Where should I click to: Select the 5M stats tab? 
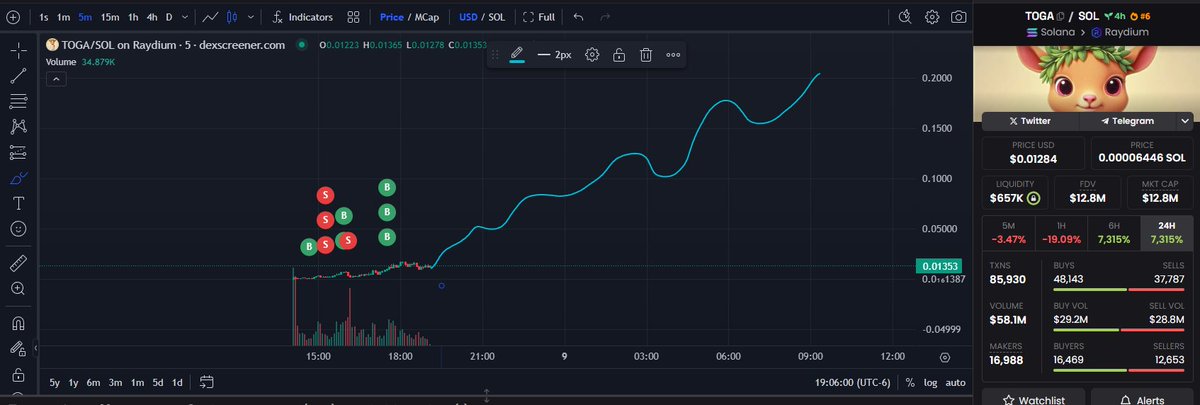(x=1008, y=233)
